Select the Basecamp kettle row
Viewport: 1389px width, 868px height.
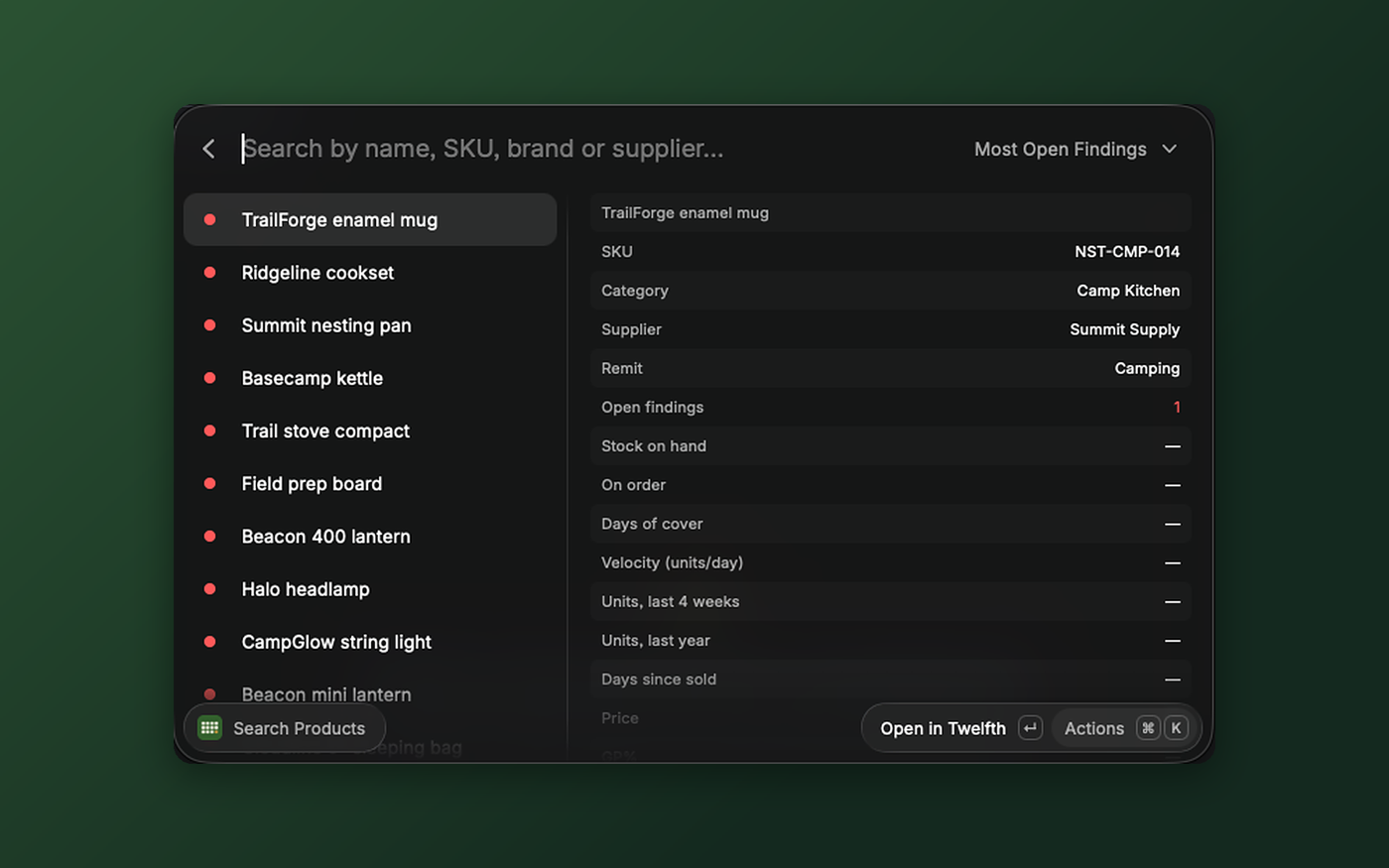370,378
